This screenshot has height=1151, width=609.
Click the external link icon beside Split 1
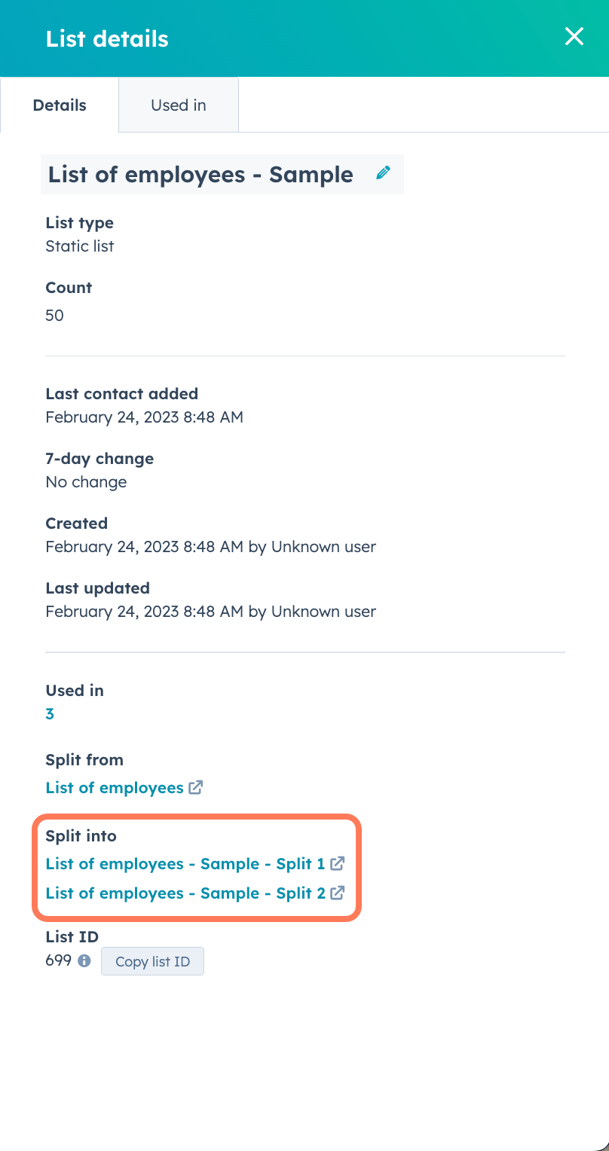338,863
